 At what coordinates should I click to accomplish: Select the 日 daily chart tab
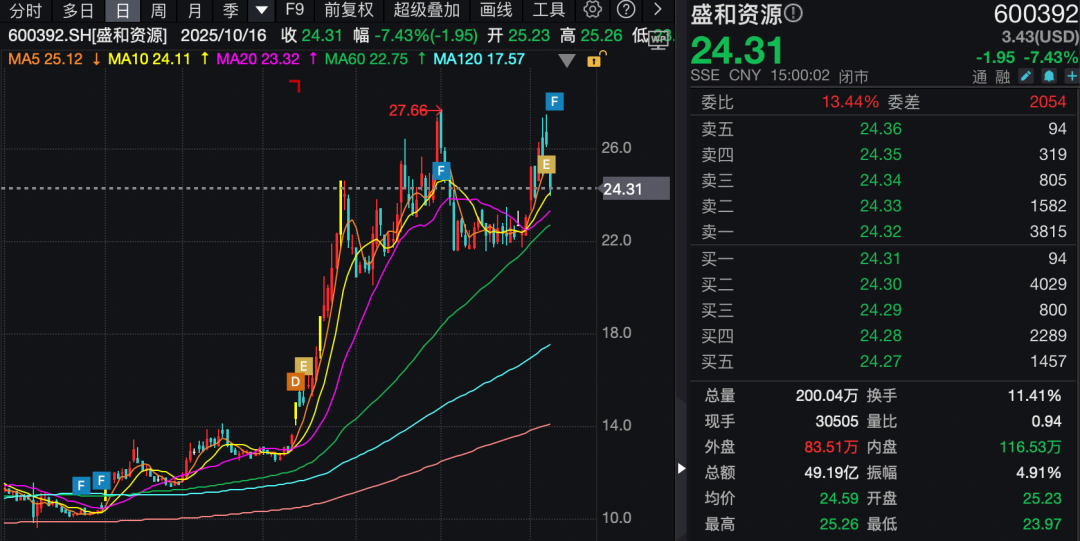[x=123, y=10]
